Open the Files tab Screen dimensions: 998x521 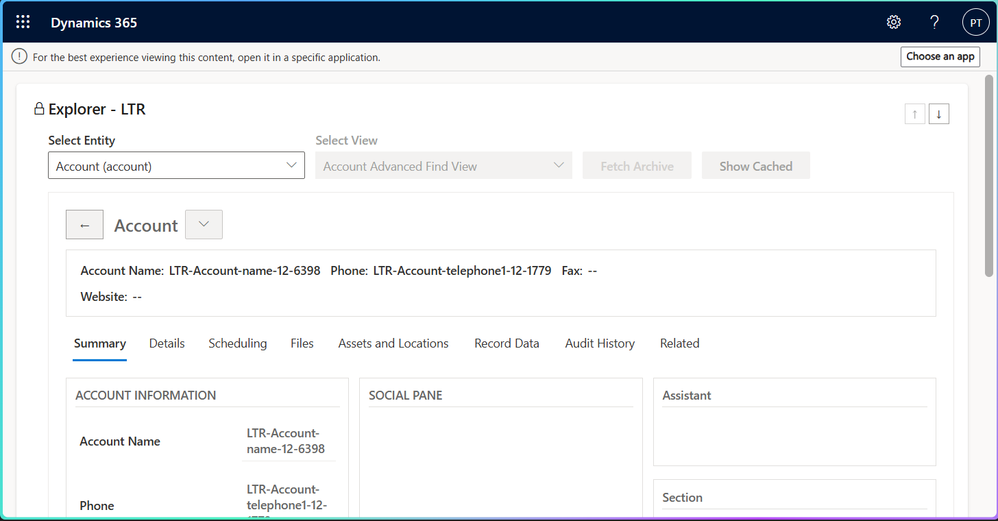302,344
